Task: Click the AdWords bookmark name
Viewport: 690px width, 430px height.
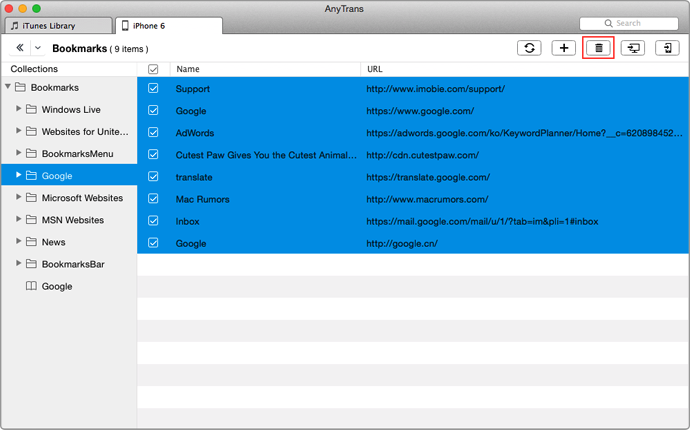Action: click(195, 133)
